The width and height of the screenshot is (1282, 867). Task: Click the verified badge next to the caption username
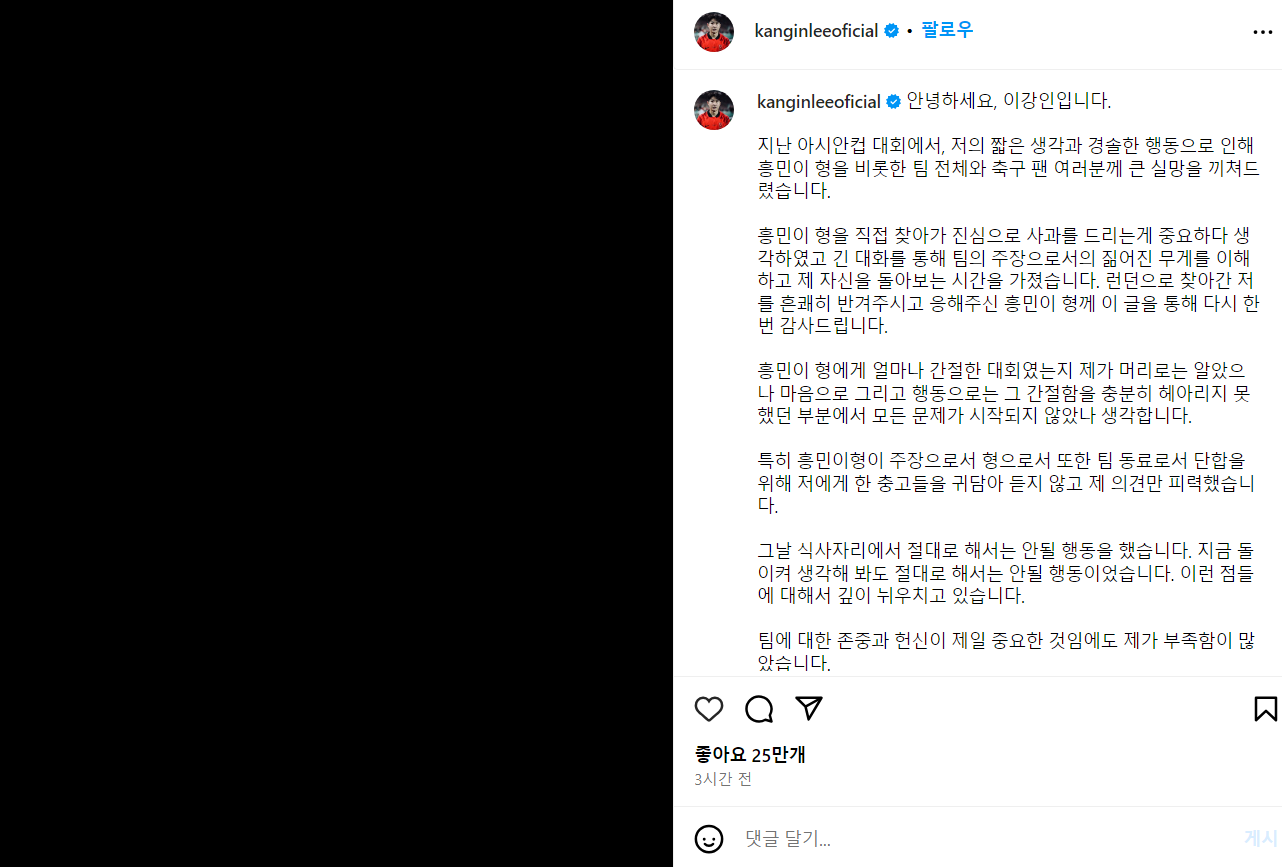[x=893, y=101]
